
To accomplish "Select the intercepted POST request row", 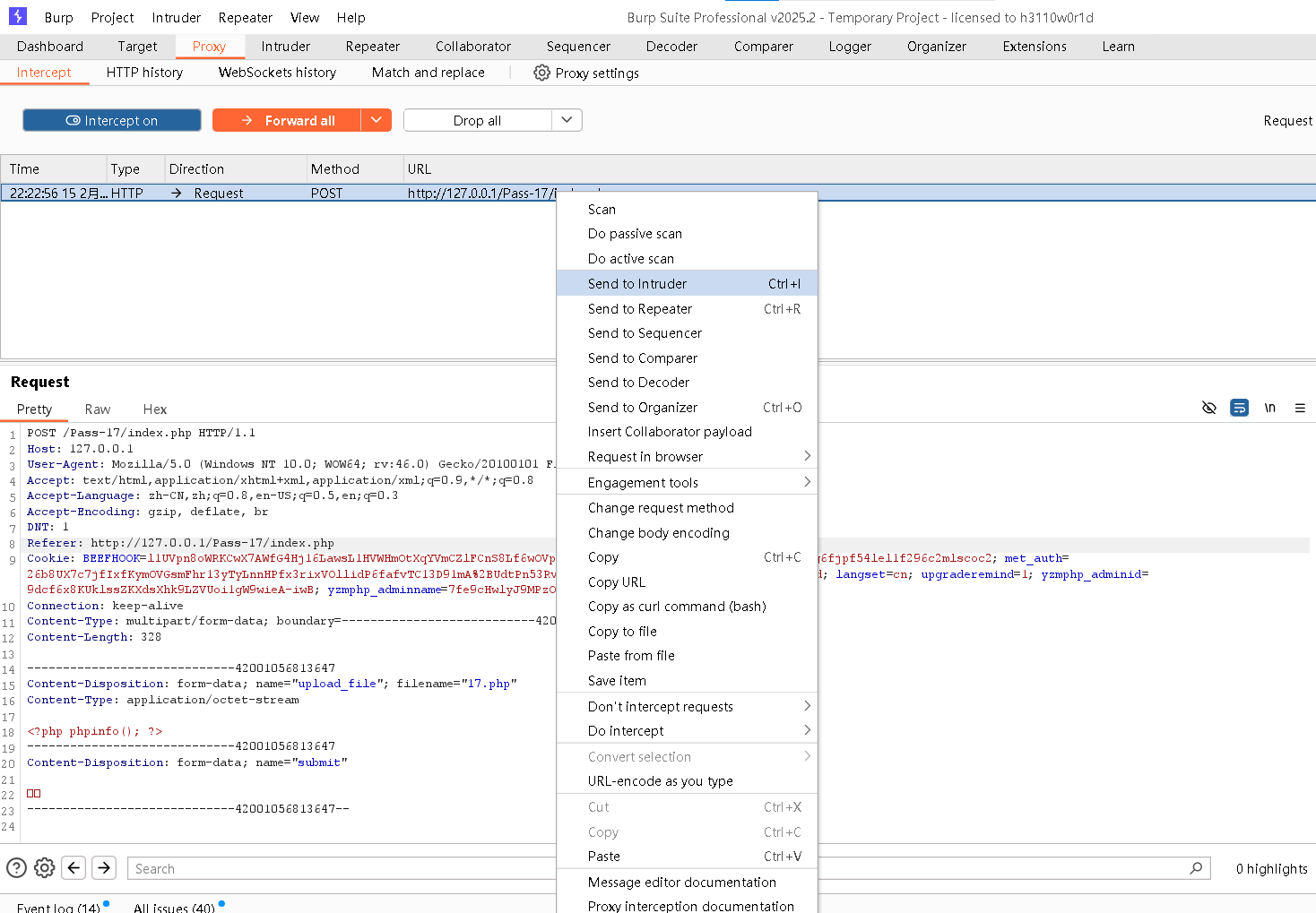I will [658, 193].
